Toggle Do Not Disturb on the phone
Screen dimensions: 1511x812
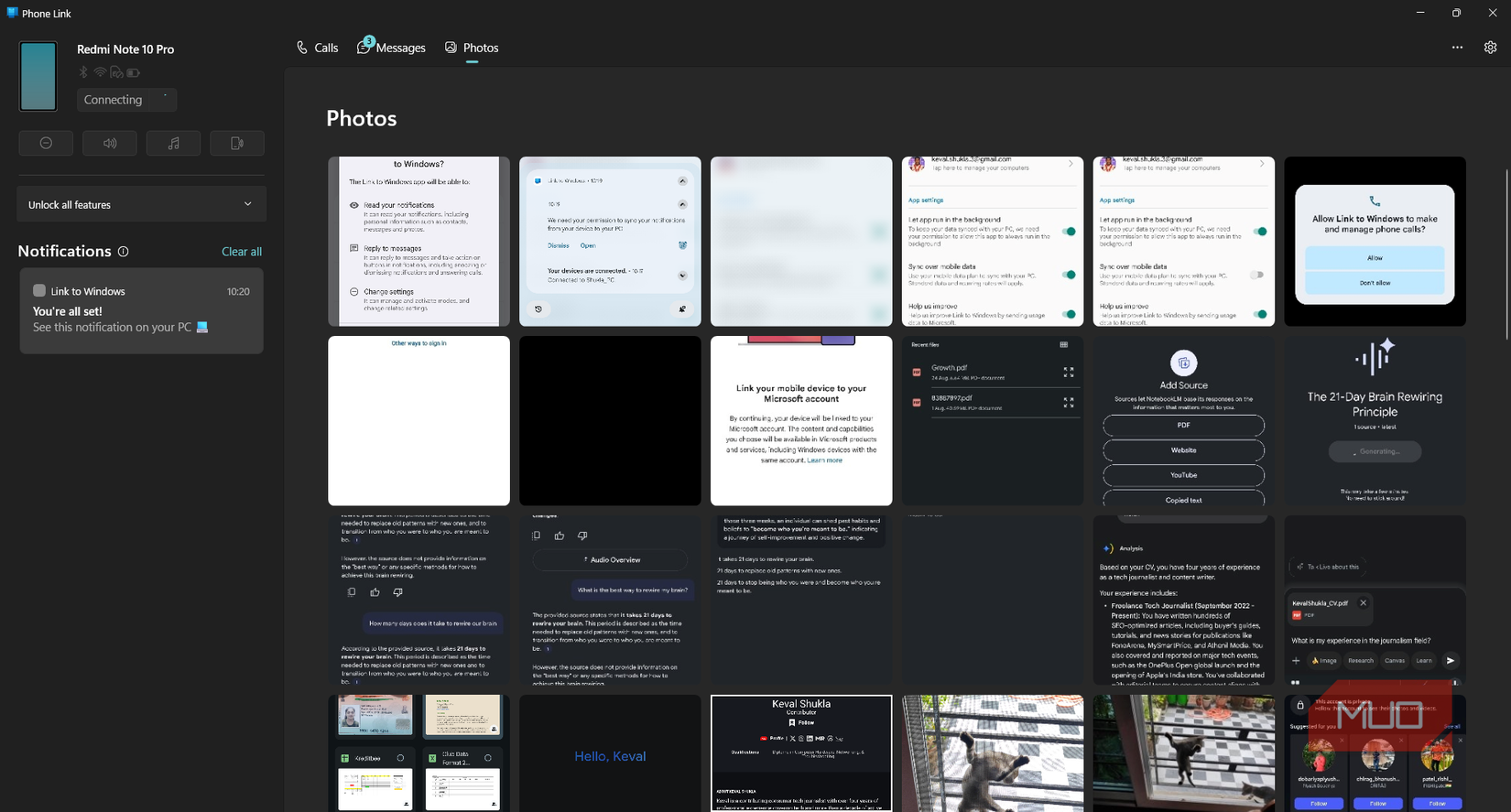(46, 143)
